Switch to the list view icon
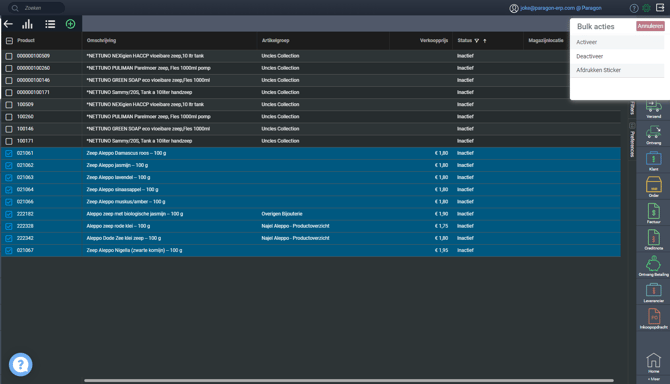 pos(50,24)
